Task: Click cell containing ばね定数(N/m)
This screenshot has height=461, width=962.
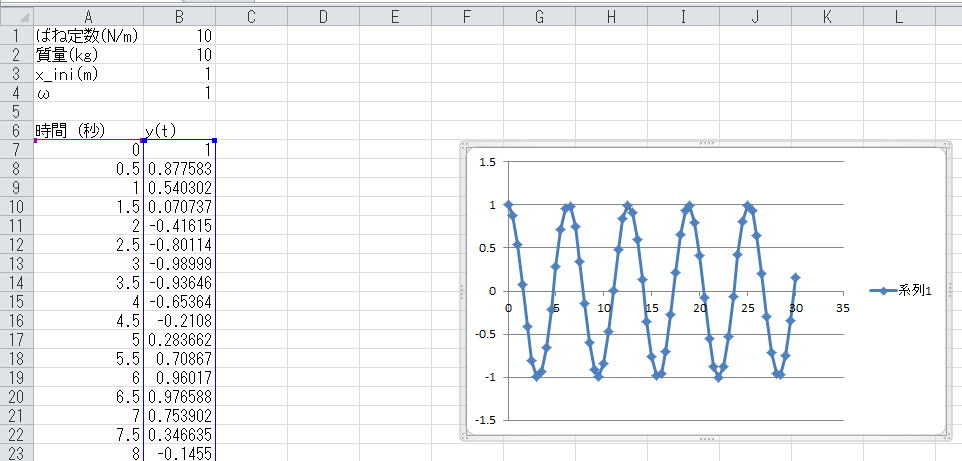Action: (x=88, y=35)
